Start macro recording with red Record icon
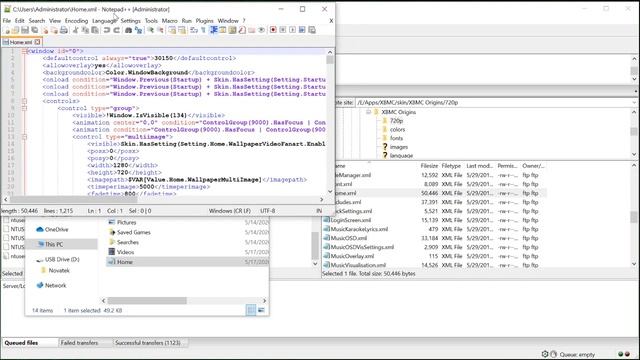Viewport: 640px width, 360px height. pos(273,30)
